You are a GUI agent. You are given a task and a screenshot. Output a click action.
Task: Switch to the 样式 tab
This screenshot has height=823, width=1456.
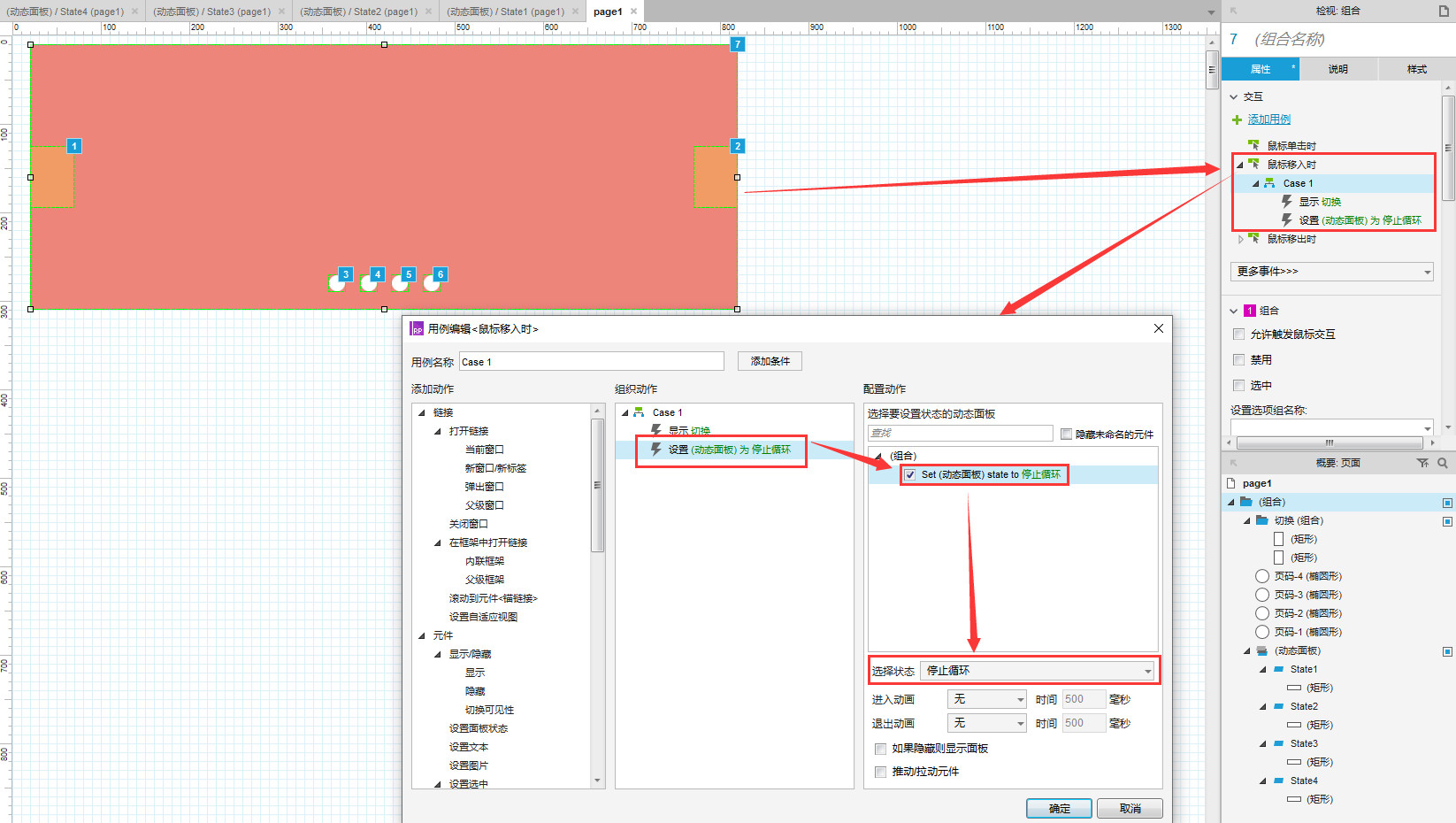[x=1416, y=69]
